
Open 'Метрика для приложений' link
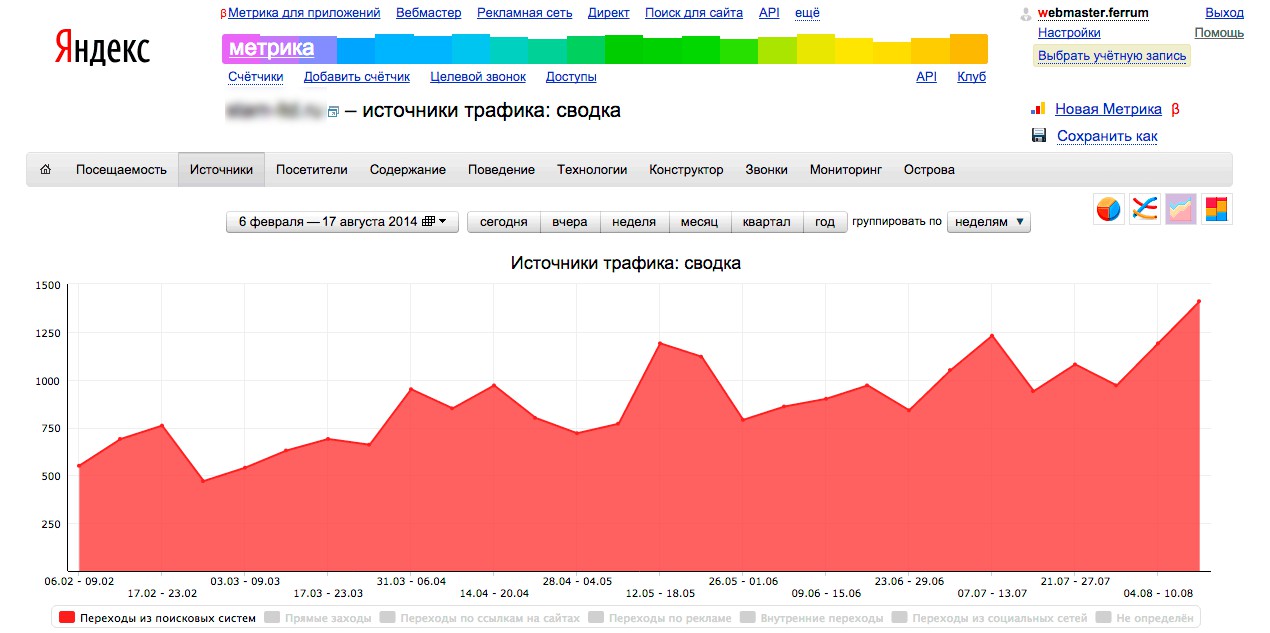point(304,13)
